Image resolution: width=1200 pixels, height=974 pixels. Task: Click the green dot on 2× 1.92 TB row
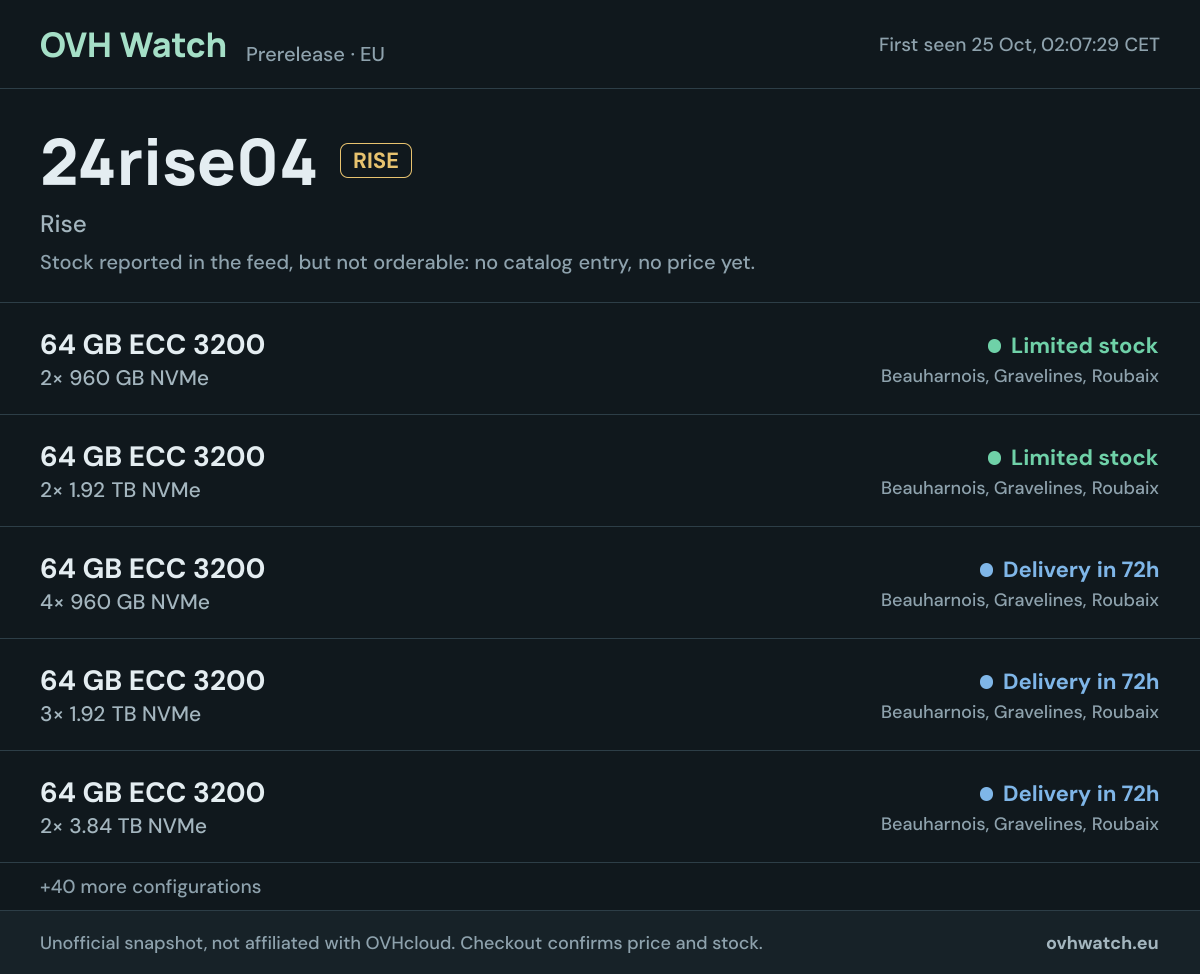[x=994, y=458]
